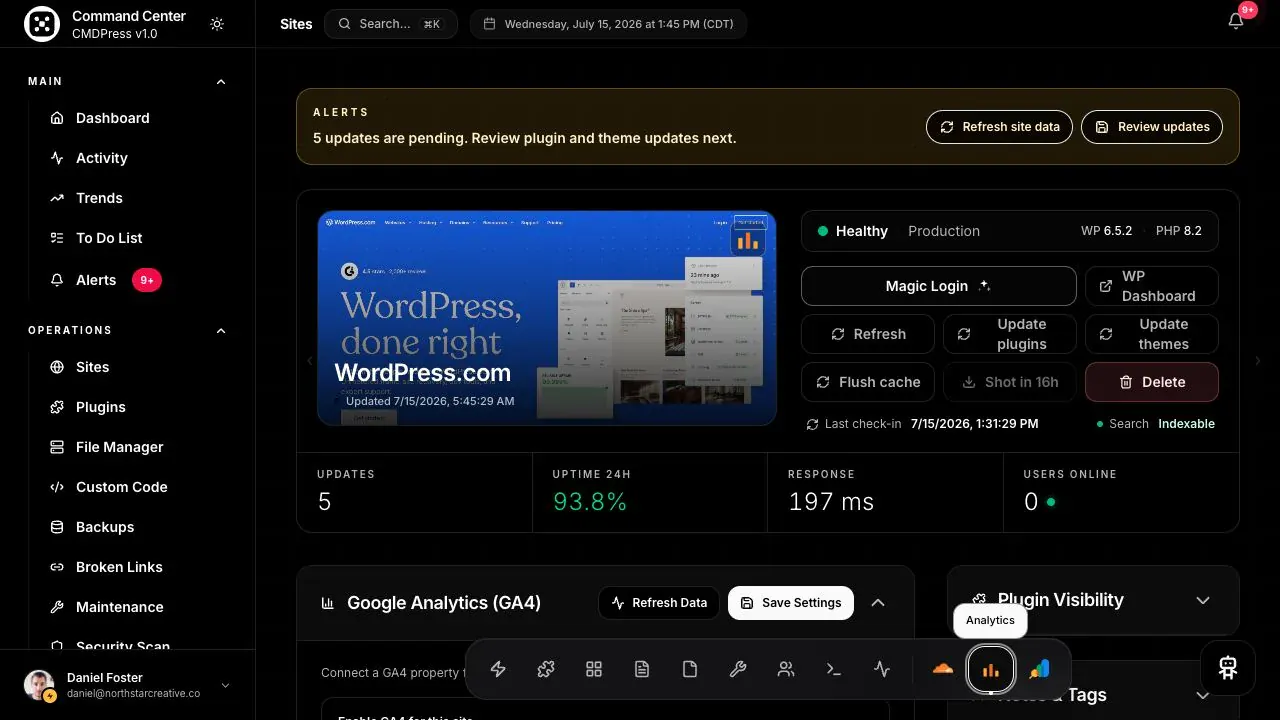1280x720 pixels.
Task: Click the Indexable search status
Action: point(1187,424)
